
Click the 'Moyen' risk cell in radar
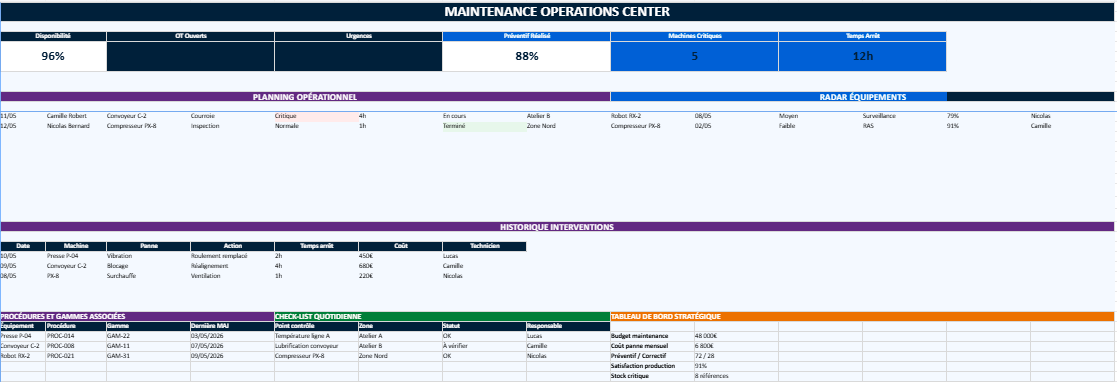(x=821, y=115)
